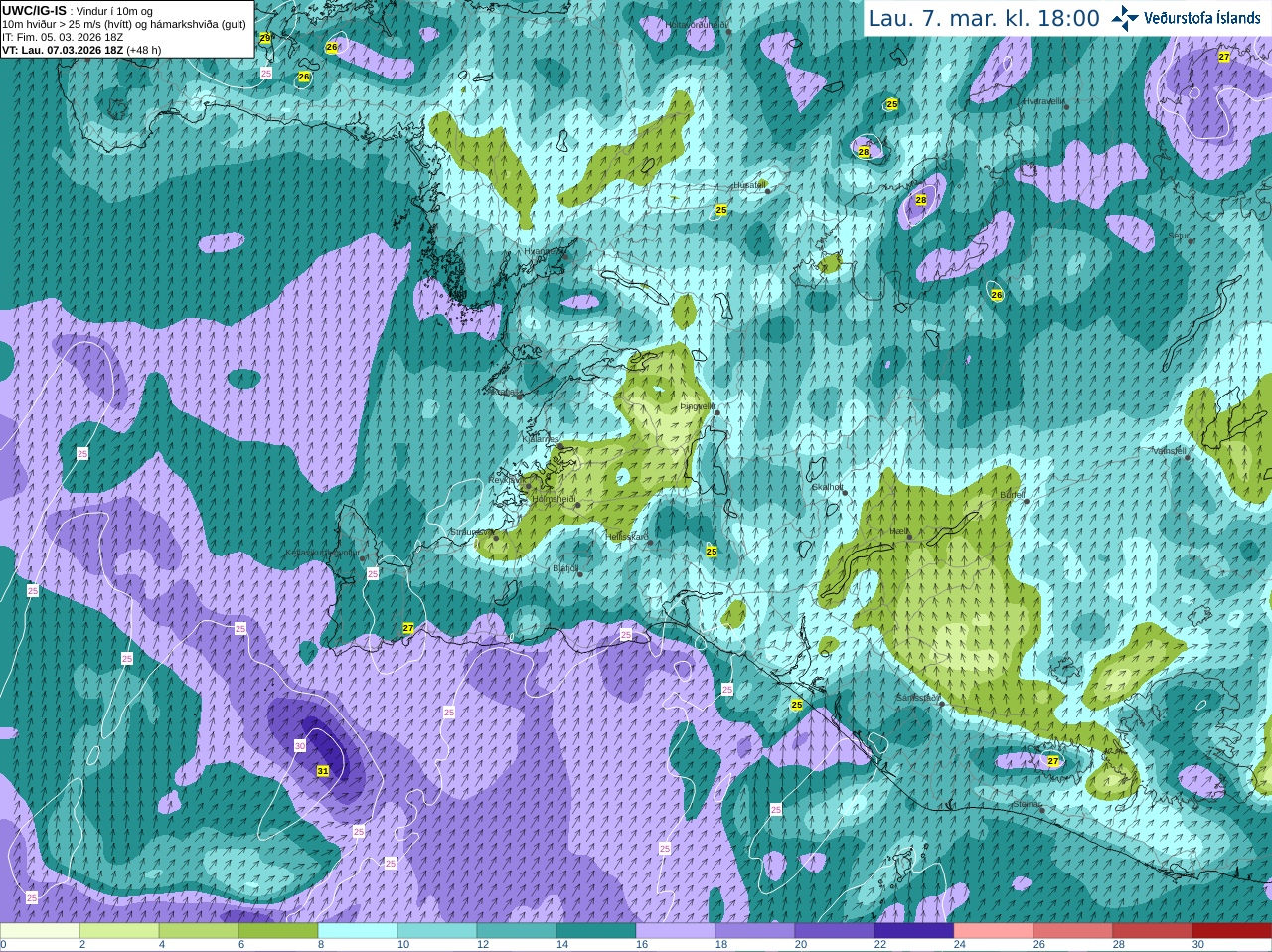Screen dimensions: 1272x952
Task: Click the yellow gust label 25 near Hellisskarð
Action: pyautogui.click(x=712, y=551)
